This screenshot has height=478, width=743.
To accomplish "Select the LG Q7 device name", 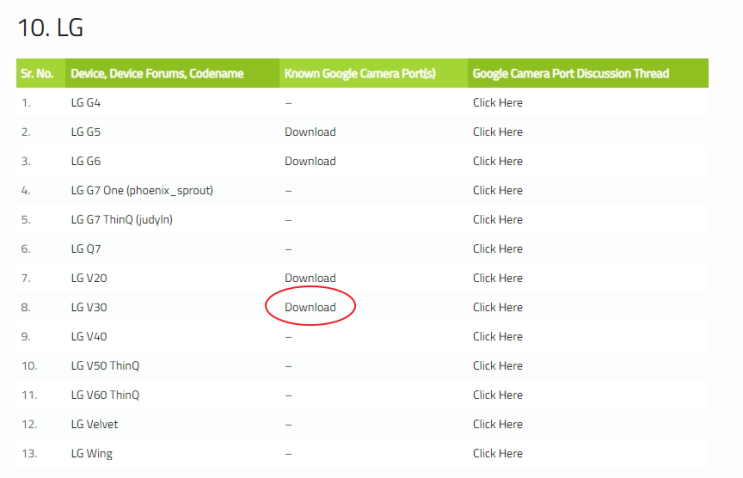I will click(x=86, y=249).
